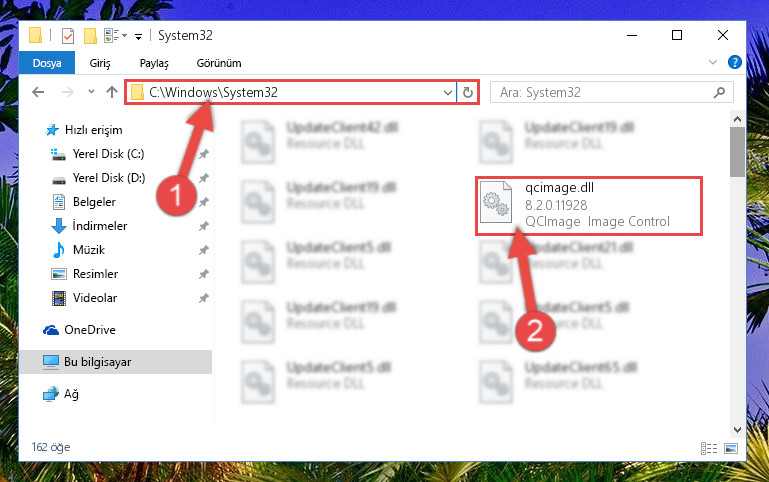Go up one folder level
The height and width of the screenshot is (482, 769).
click(112, 92)
